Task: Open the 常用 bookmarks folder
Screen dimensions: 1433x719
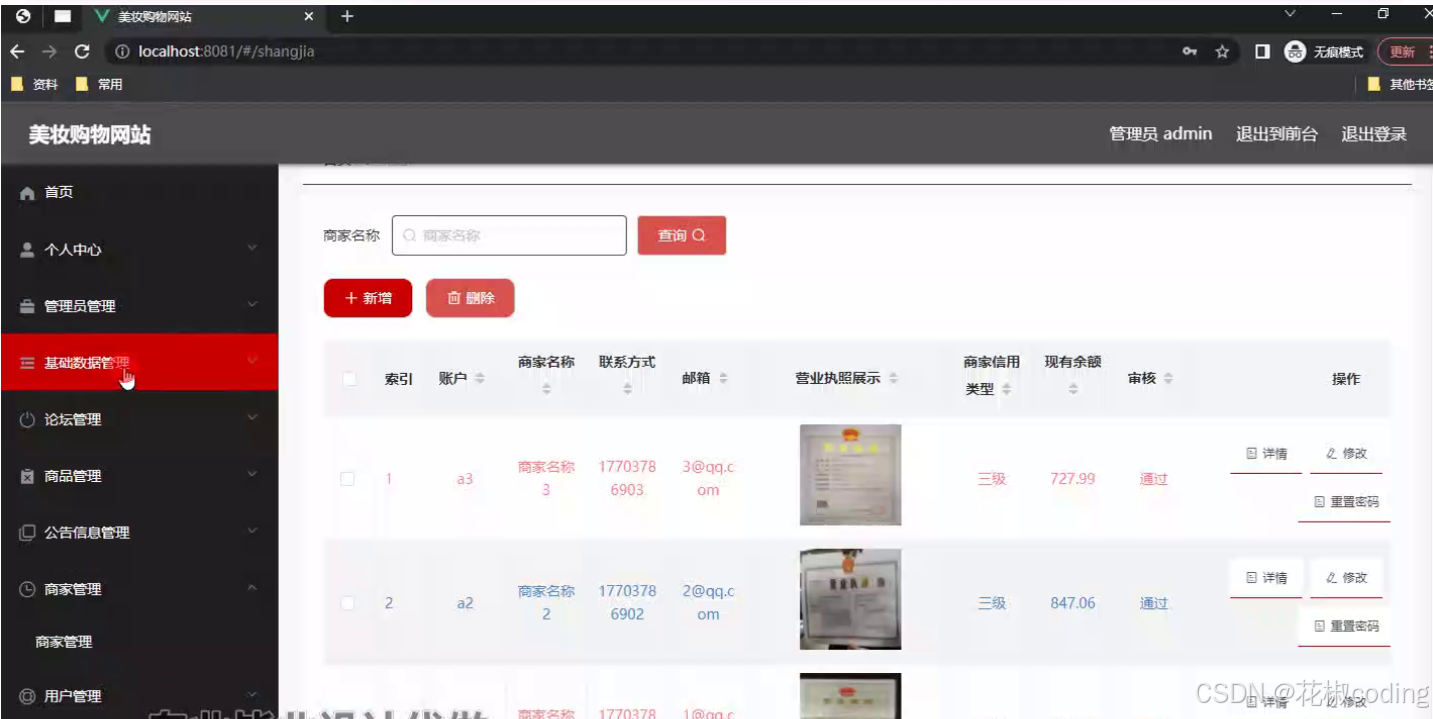Action: pos(99,85)
